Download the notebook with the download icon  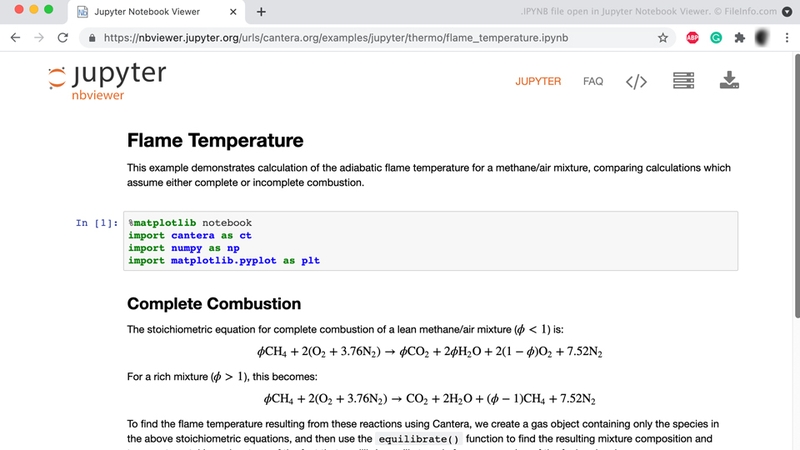point(729,80)
